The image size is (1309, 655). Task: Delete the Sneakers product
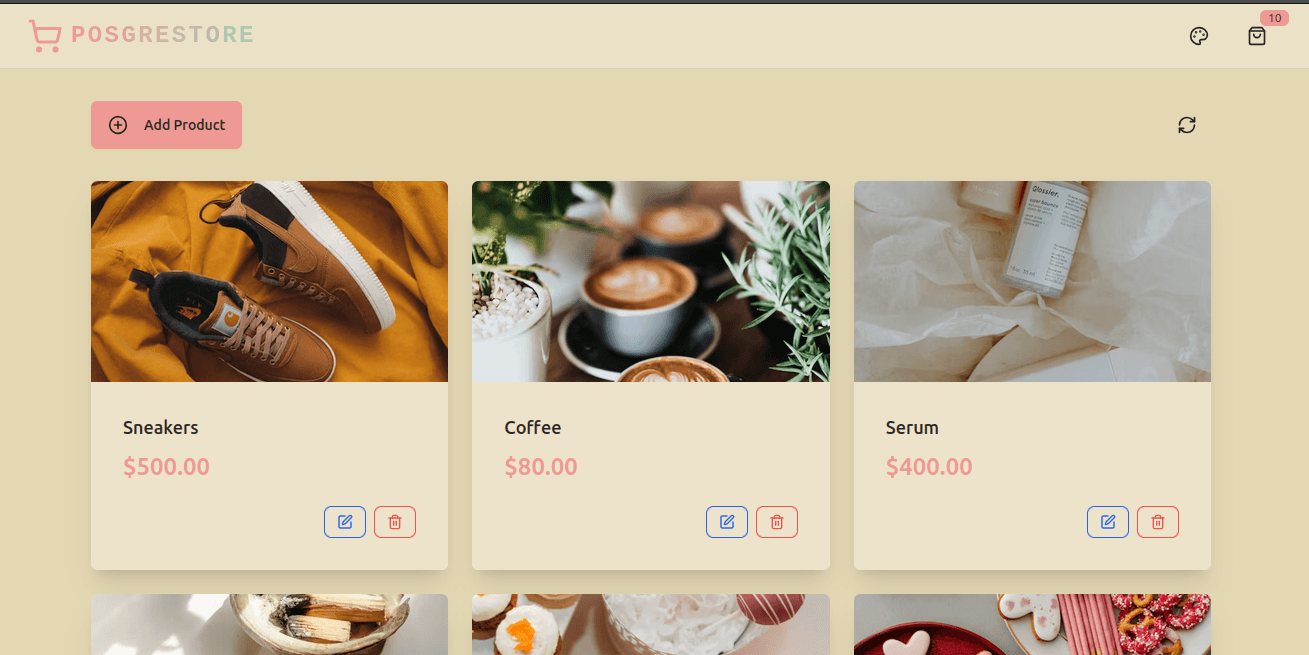pos(395,522)
